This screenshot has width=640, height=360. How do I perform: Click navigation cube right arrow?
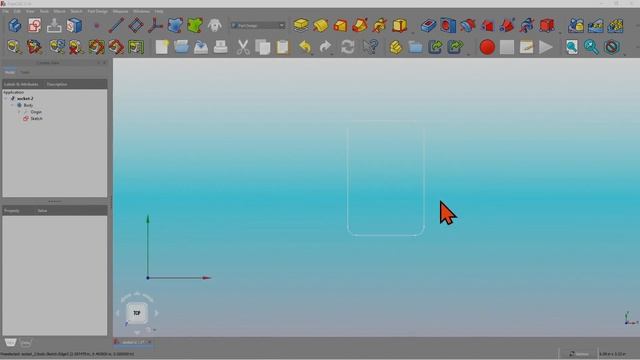tap(156, 313)
